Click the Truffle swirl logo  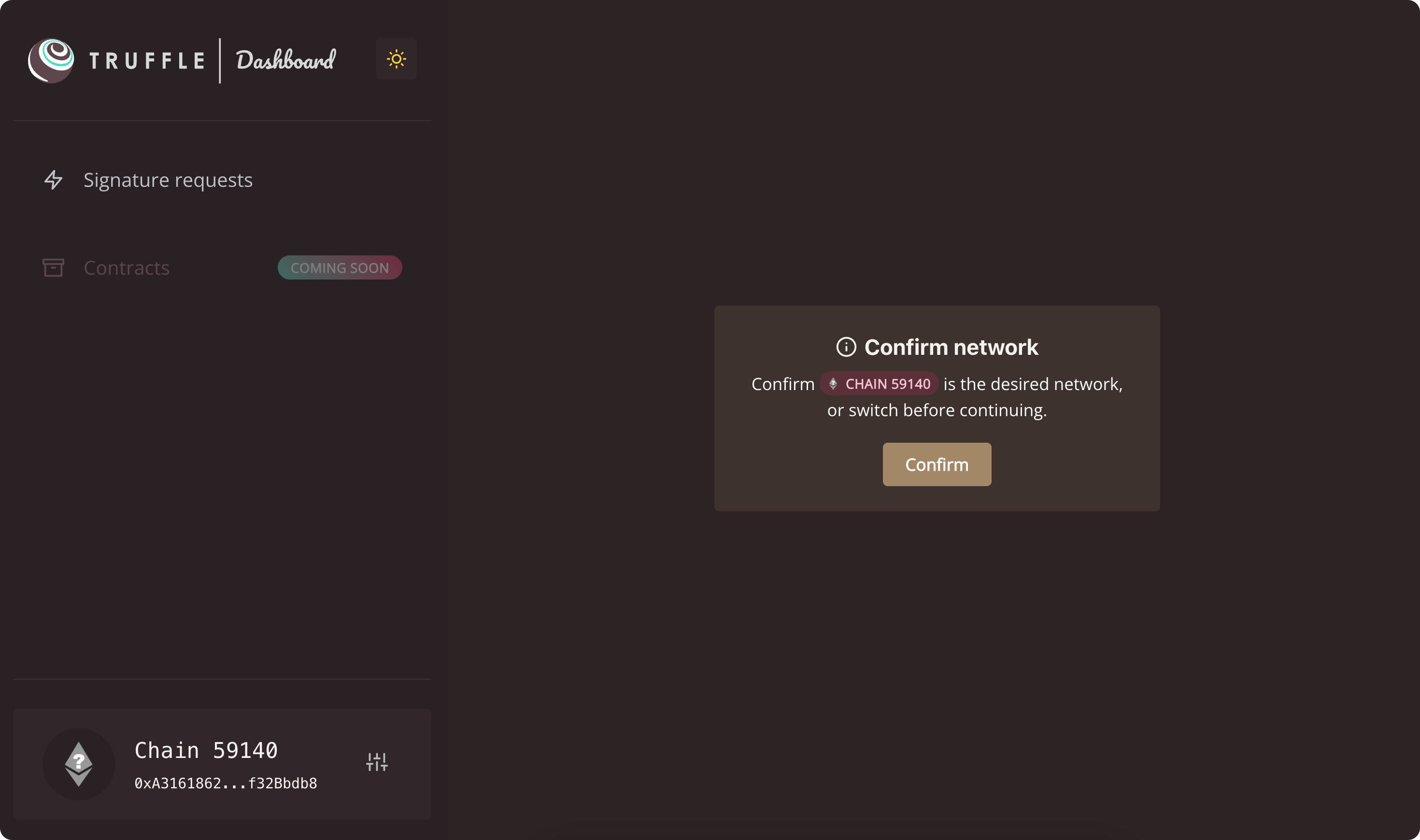click(x=51, y=60)
